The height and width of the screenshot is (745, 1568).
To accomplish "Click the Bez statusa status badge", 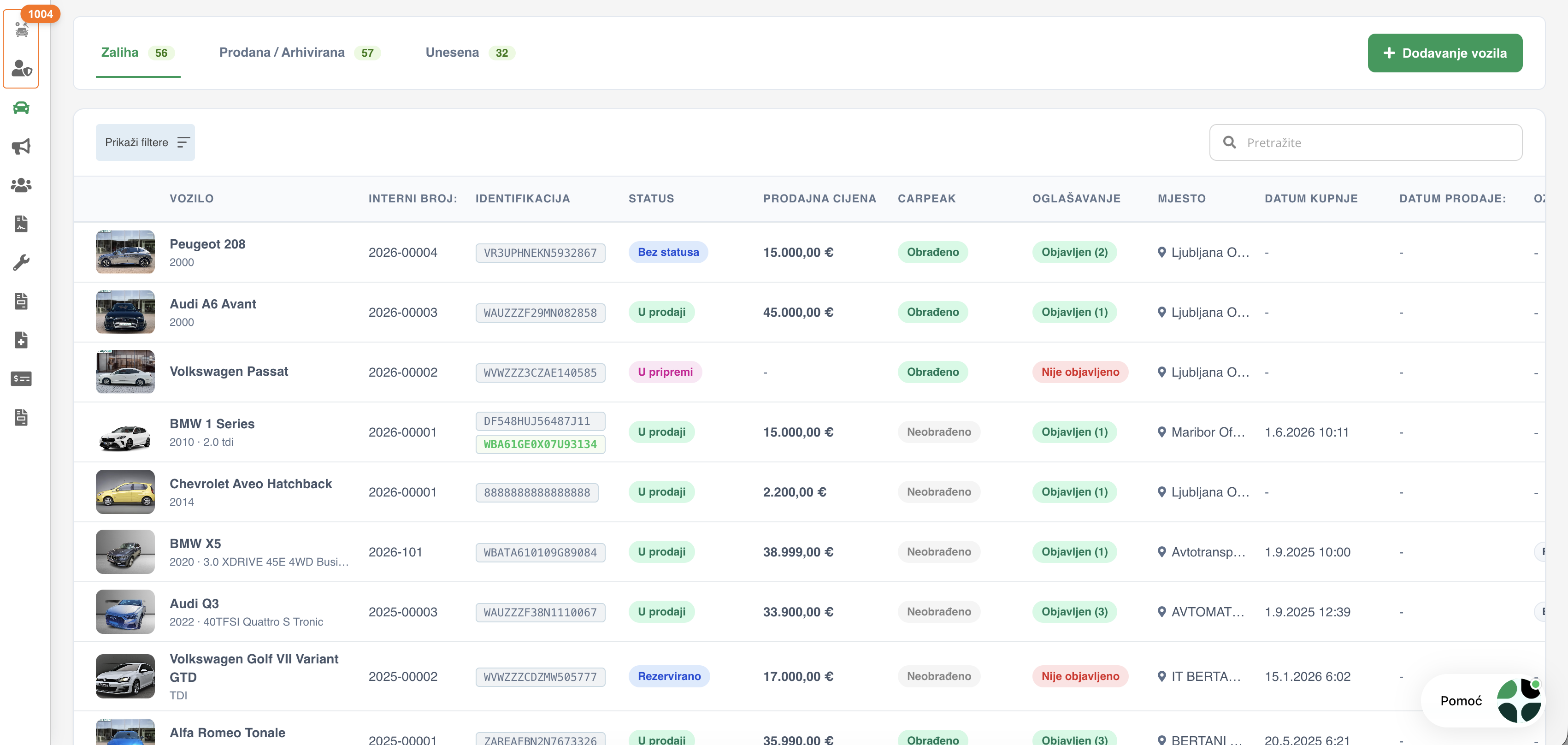I will [x=668, y=252].
